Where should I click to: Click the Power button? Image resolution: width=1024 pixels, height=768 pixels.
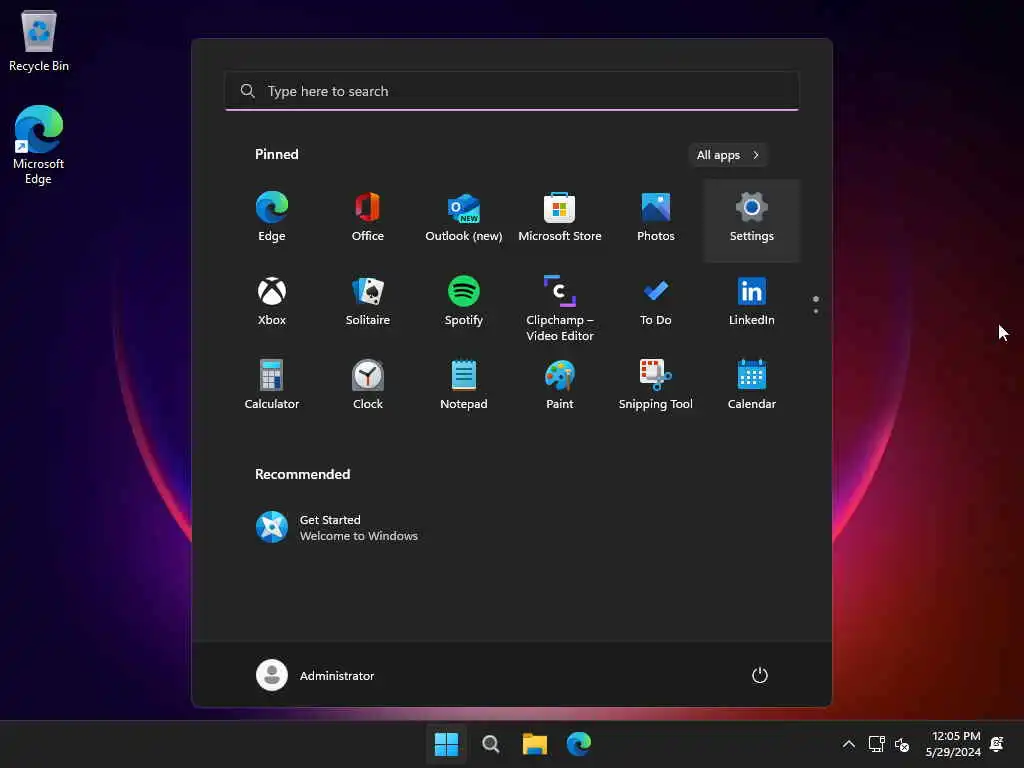pyautogui.click(x=760, y=675)
